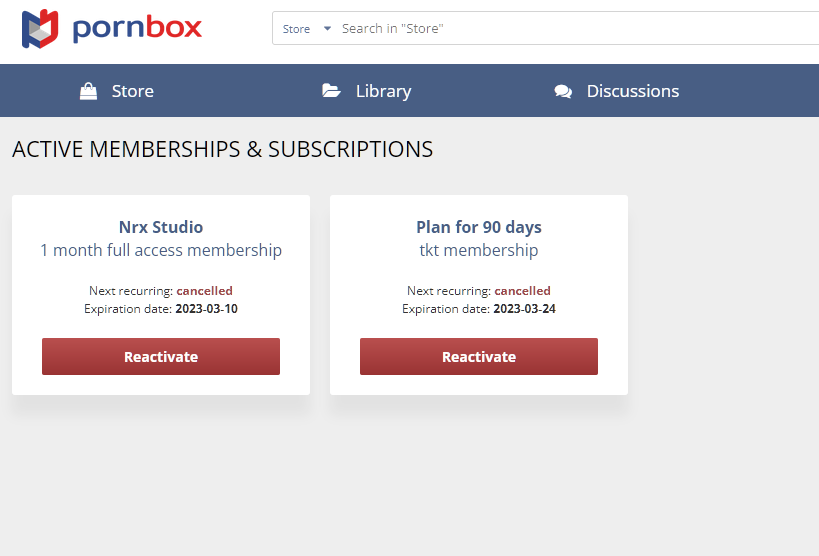Viewport: 819px width, 556px height.
Task: Expand the caret arrow beside search scope
Action: (327, 29)
